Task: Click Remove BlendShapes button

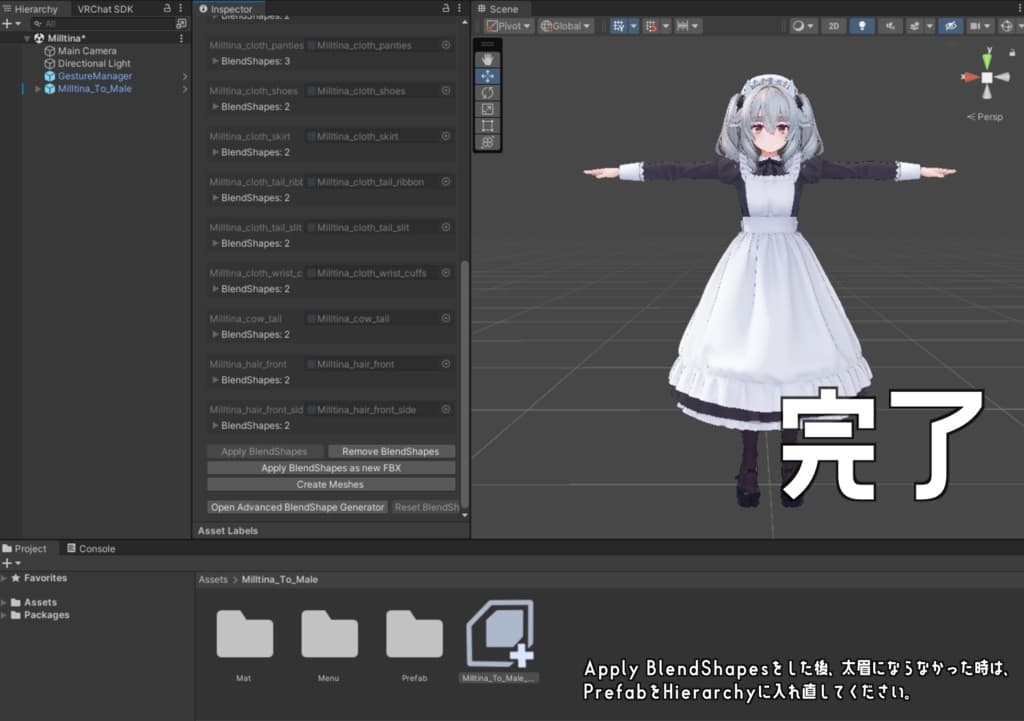Action: [391, 451]
